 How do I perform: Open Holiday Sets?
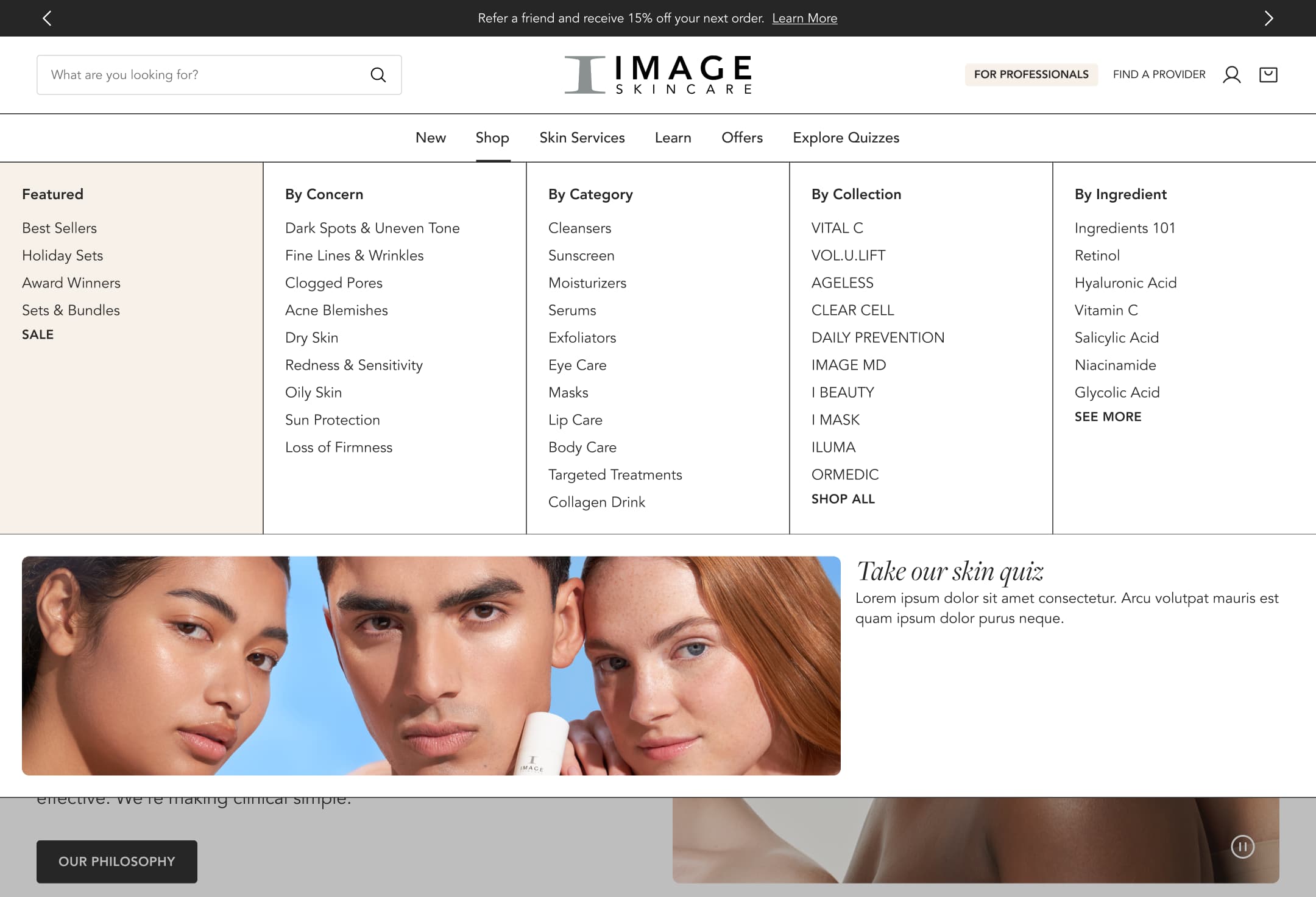click(x=62, y=255)
